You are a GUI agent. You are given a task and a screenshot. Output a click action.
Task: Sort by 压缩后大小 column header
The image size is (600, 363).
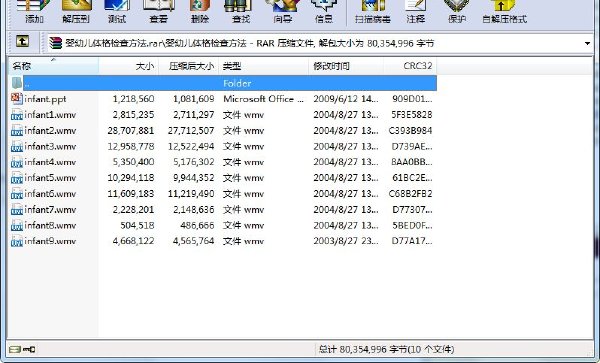click(188, 66)
